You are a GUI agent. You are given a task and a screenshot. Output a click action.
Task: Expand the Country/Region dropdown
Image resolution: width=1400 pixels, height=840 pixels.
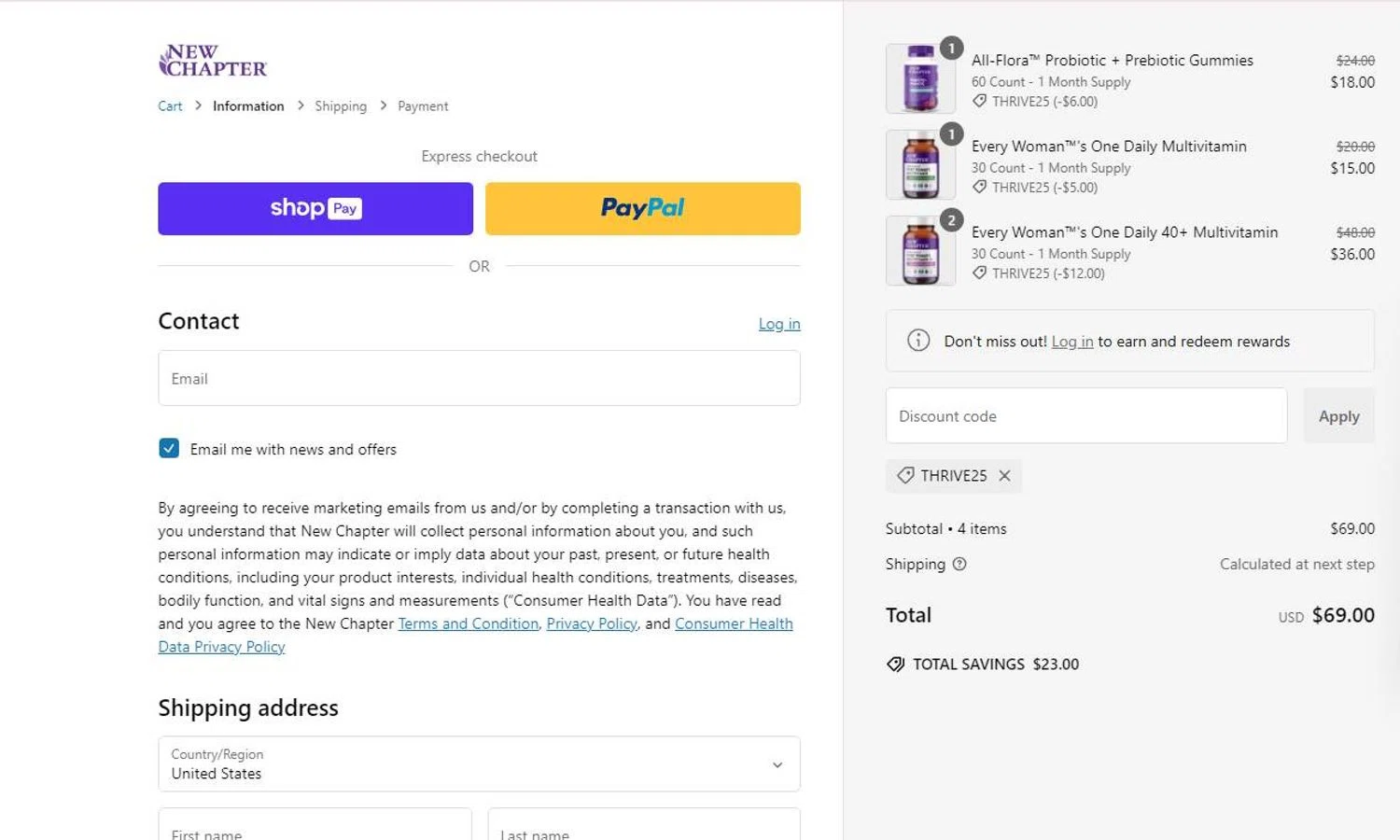coord(479,764)
